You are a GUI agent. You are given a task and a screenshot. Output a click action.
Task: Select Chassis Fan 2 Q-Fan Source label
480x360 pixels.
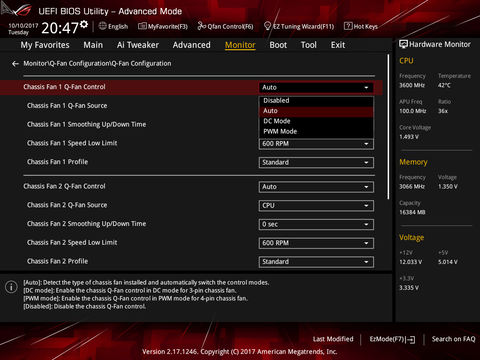pyautogui.click(x=67, y=205)
